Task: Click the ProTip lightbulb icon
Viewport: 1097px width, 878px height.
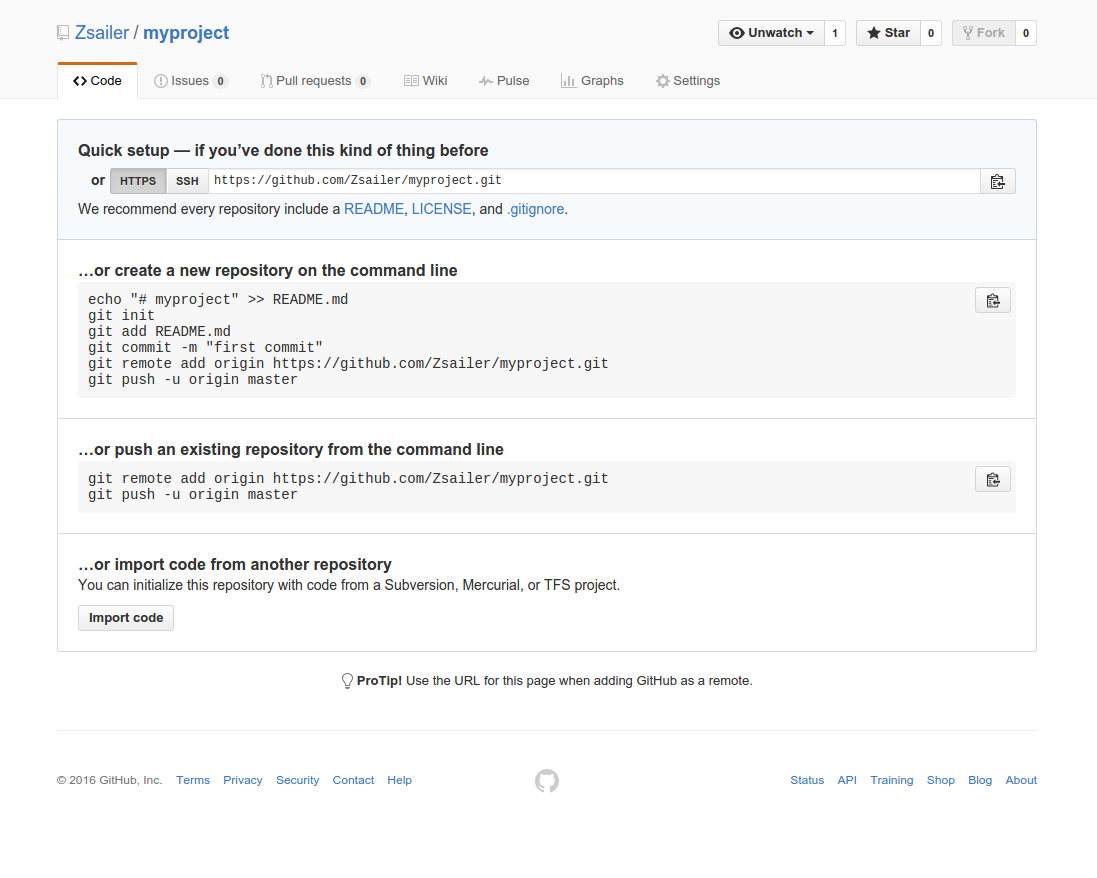Action: (x=347, y=681)
